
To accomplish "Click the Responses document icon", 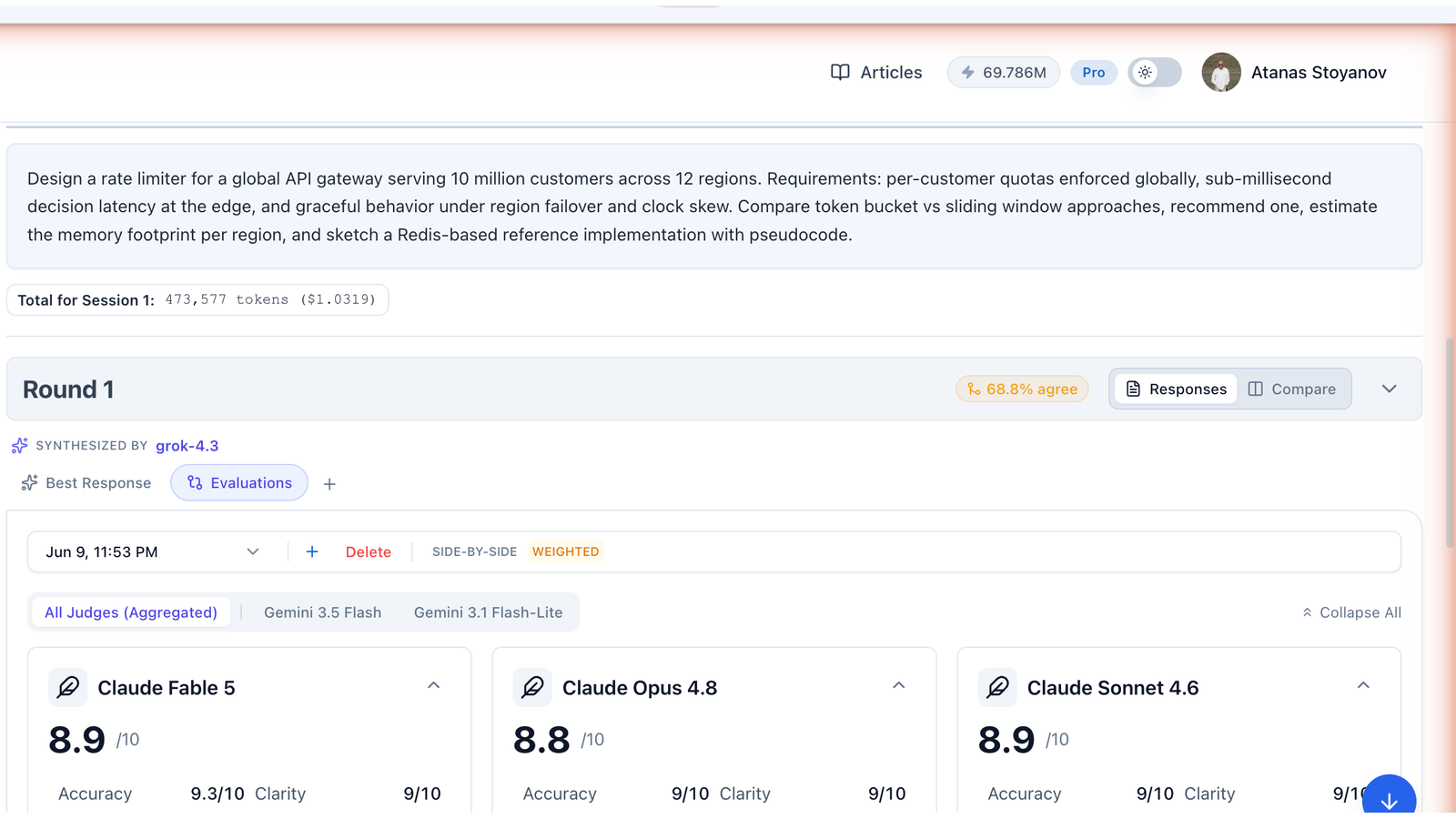I will (1133, 389).
